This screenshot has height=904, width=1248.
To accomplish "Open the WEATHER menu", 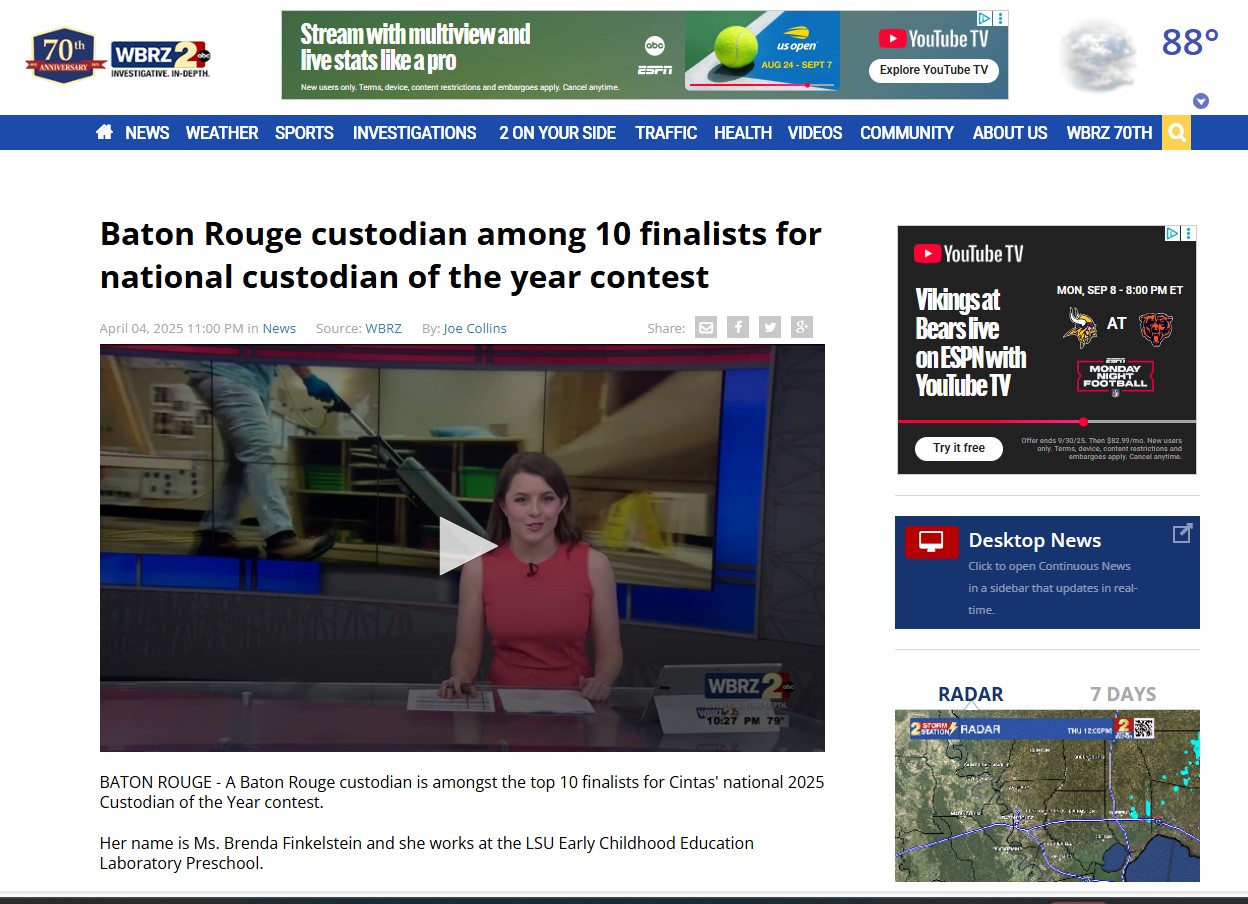I will pos(222,133).
